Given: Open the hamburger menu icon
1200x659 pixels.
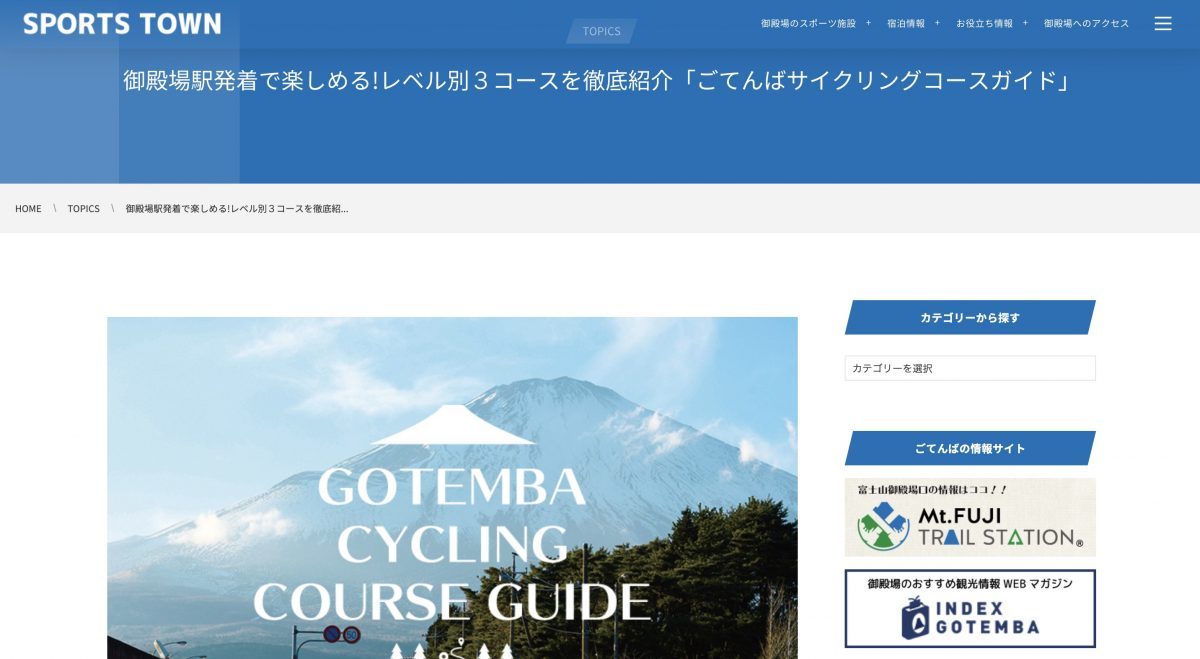Looking at the screenshot, I should pyautogui.click(x=1163, y=23).
